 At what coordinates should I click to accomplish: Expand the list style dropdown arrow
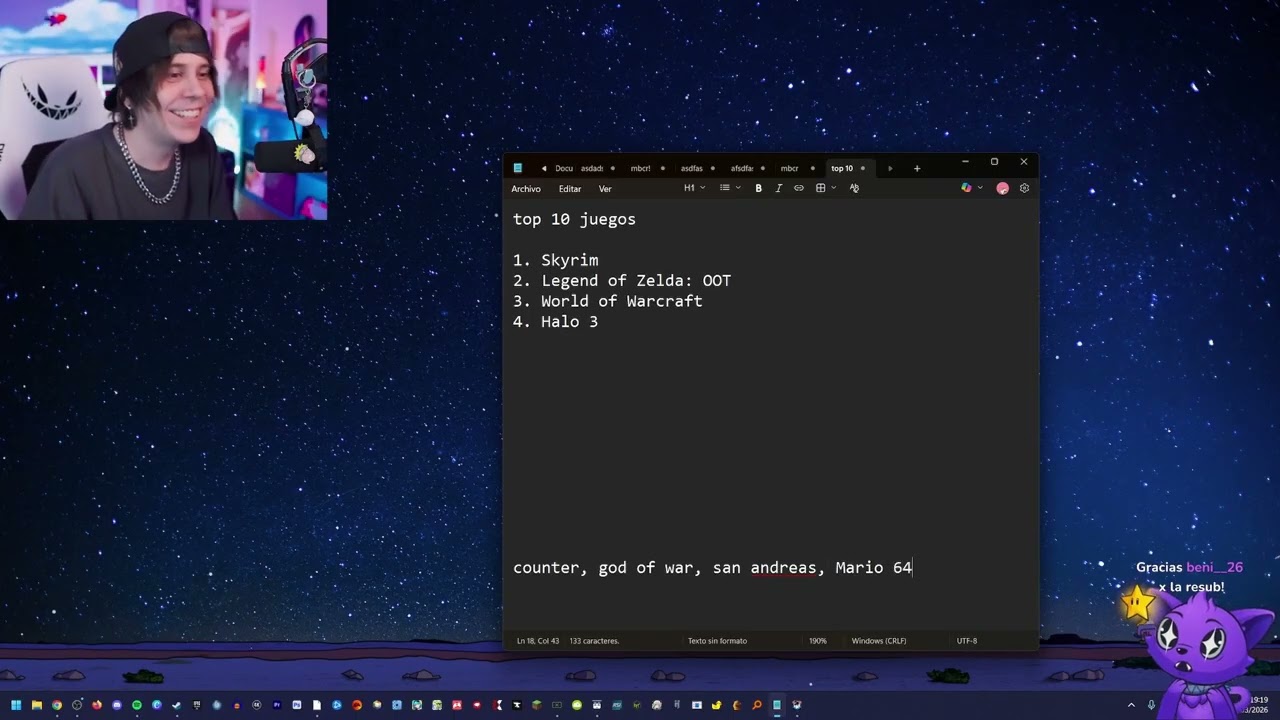pos(738,188)
